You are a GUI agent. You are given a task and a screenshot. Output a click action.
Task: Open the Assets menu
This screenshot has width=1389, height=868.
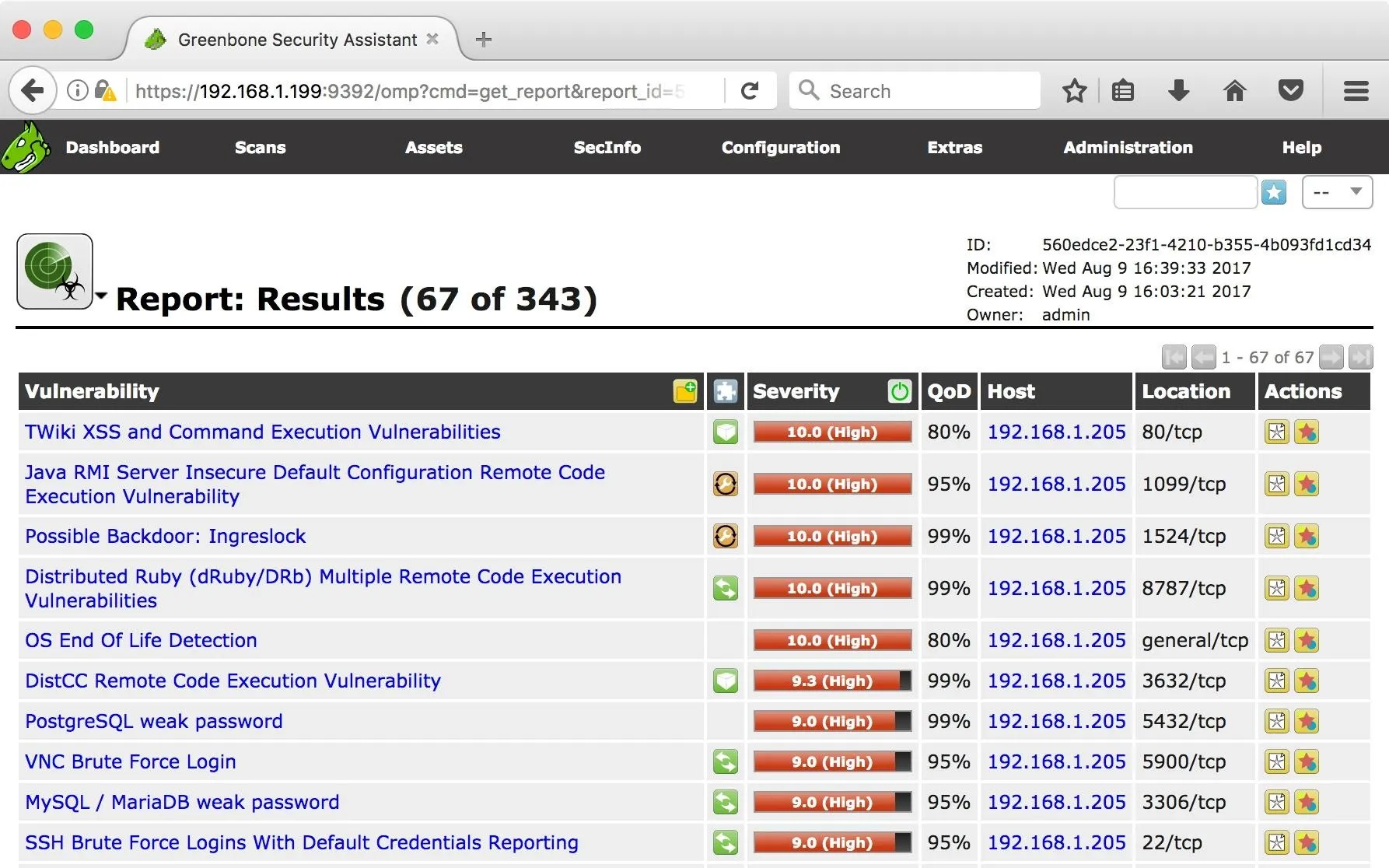coord(434,147)
